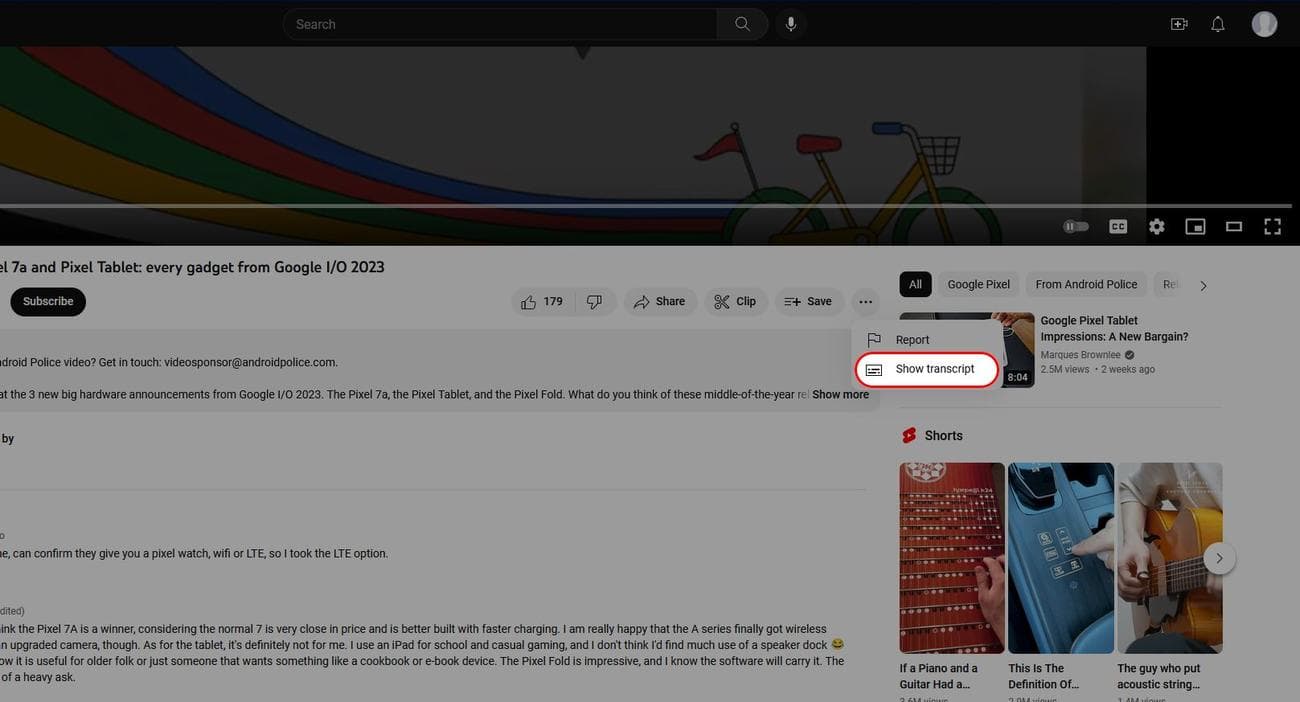Toggle the autoplay switch
This screenshot has width=1300, height=702.
(x=1076, y=227)
